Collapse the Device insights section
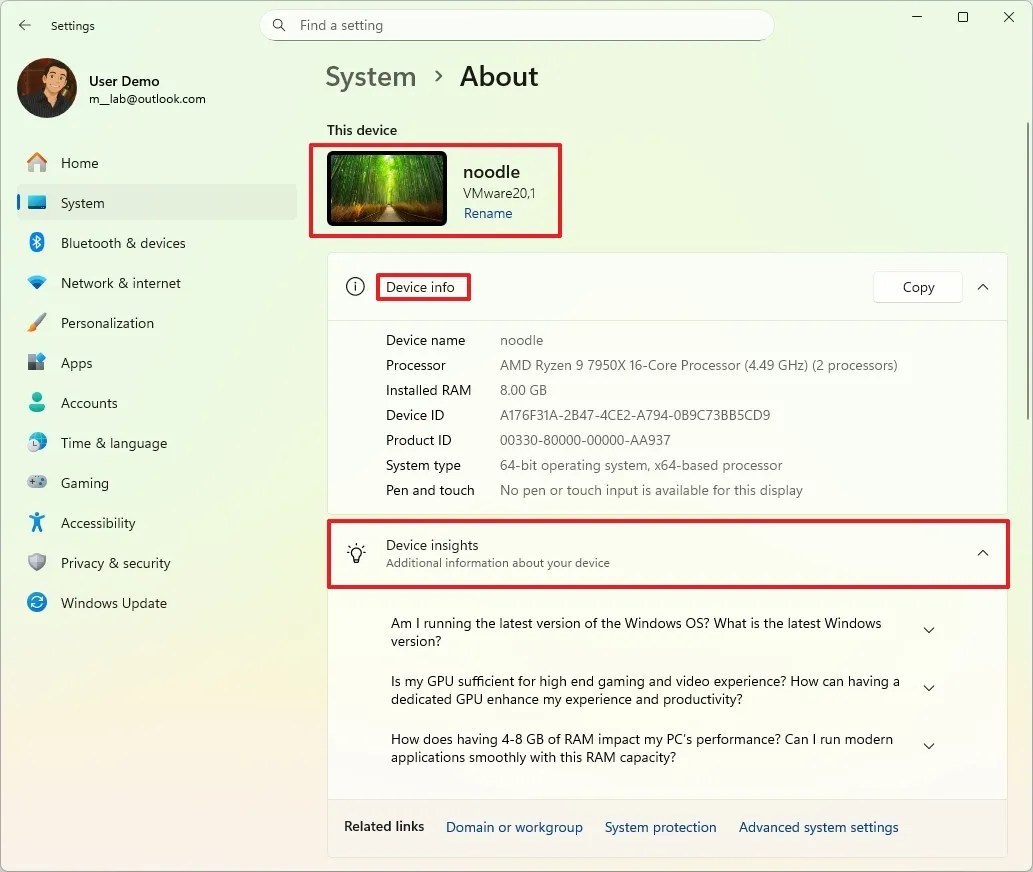1033x872 pixels. coord(982,553)
